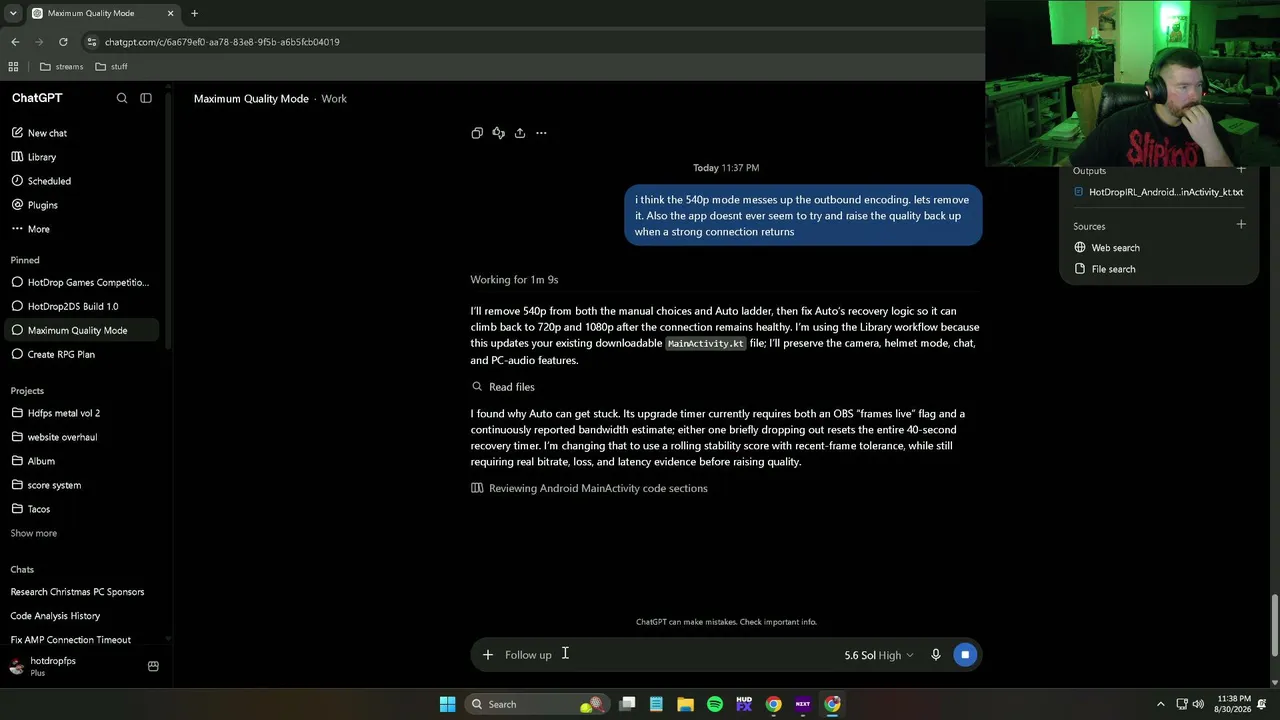Open Spotify from the taskbar
This screenshot has width=1280, height=720.
[x=715, y=704]
